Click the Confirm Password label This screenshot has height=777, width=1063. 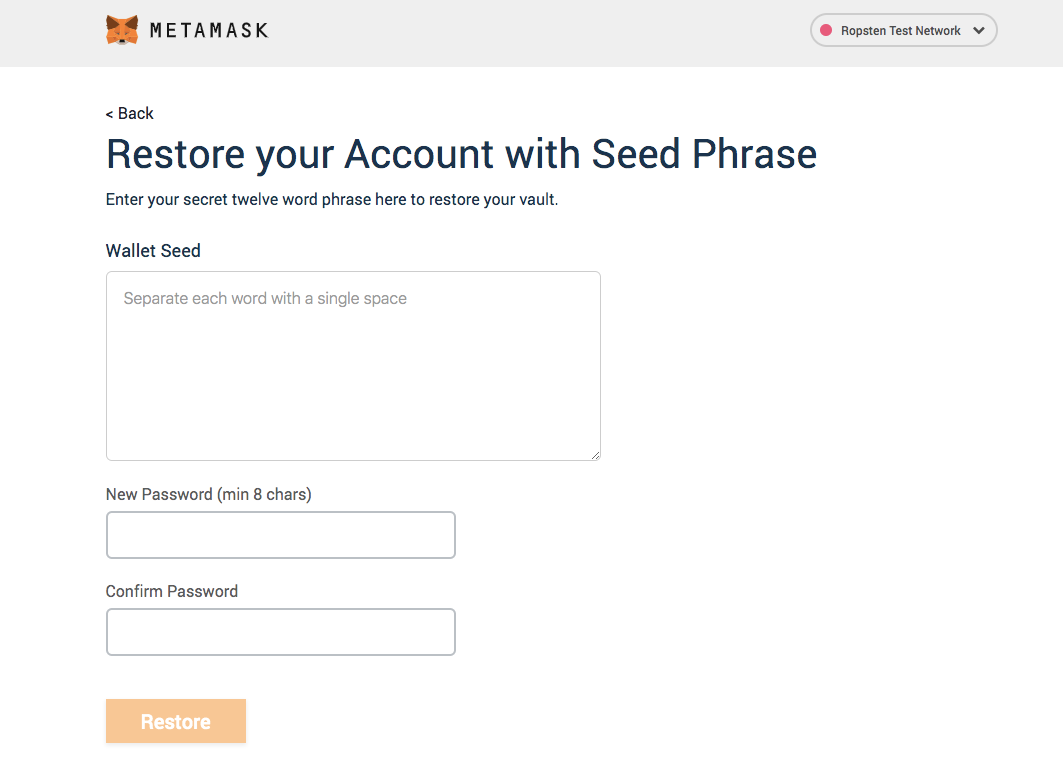coord(172,591)
